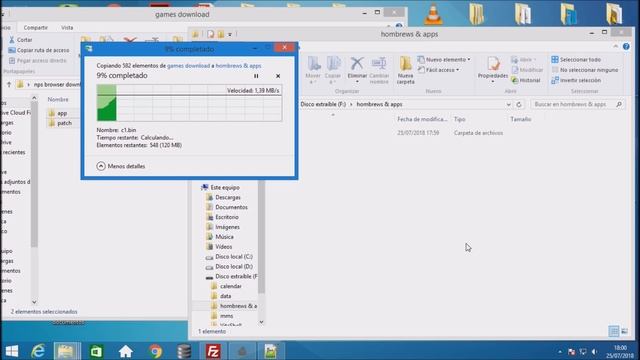The height and width of the screenshot is (360, 640).
Task: Expand the Propiedades dropdown arrow
Action: tap(493, 82)
